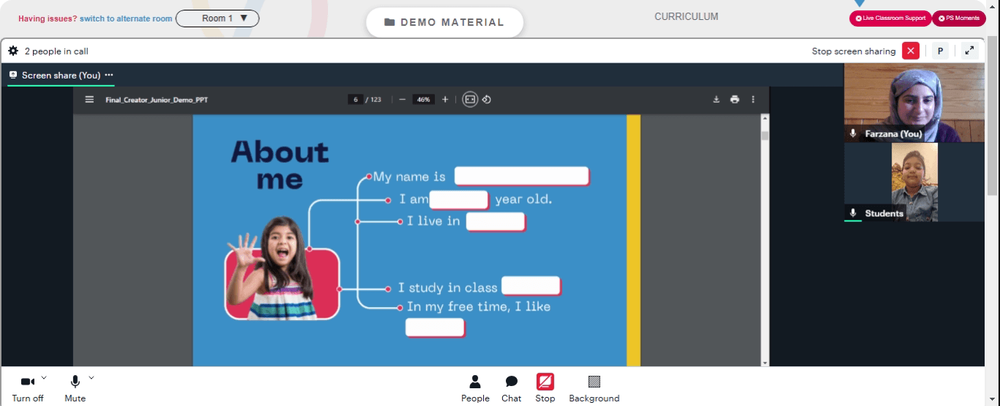Open the Chat panel

[x=511, y=389]
